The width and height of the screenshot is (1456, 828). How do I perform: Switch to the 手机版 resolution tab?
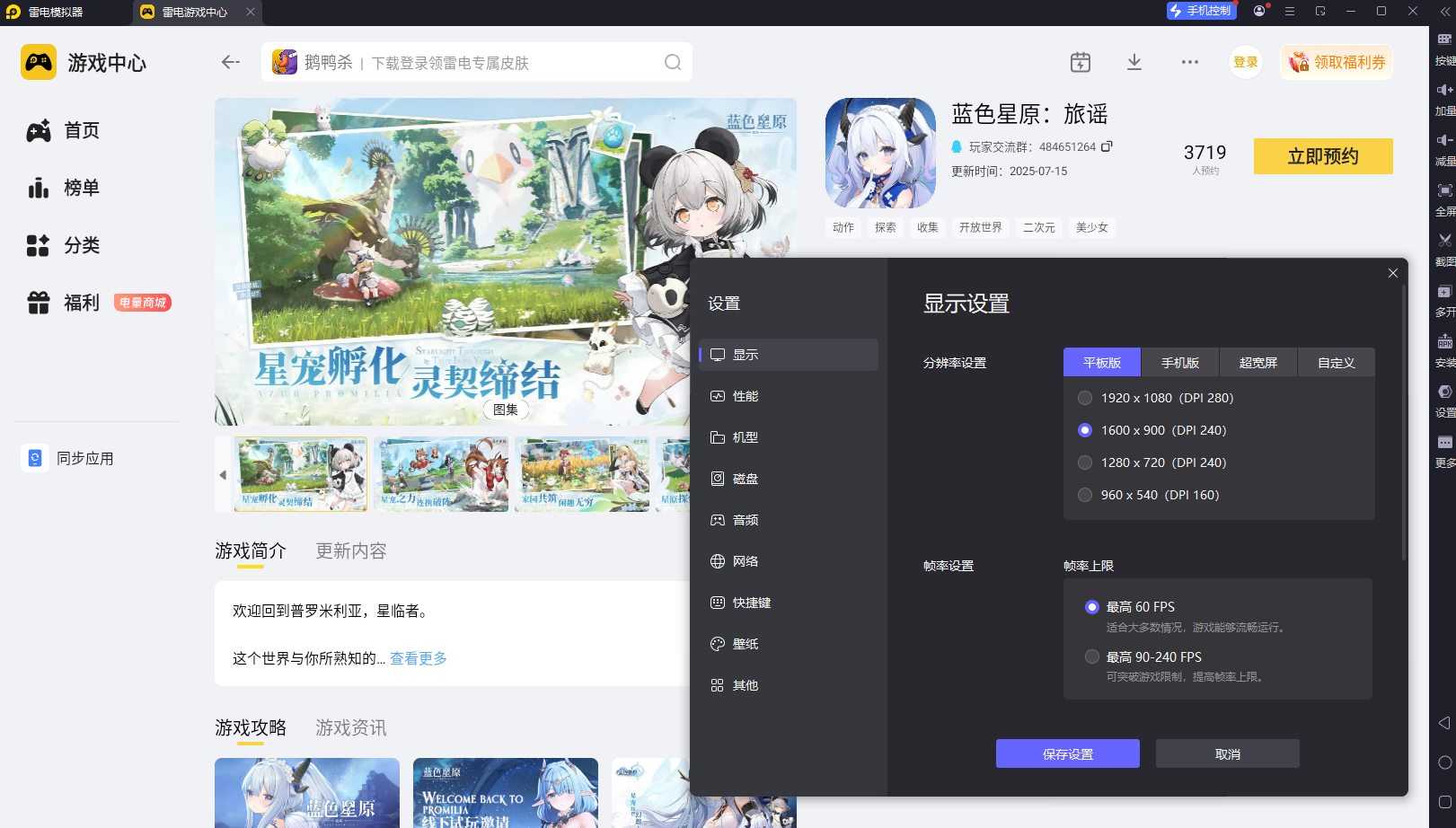(1180, 362)
